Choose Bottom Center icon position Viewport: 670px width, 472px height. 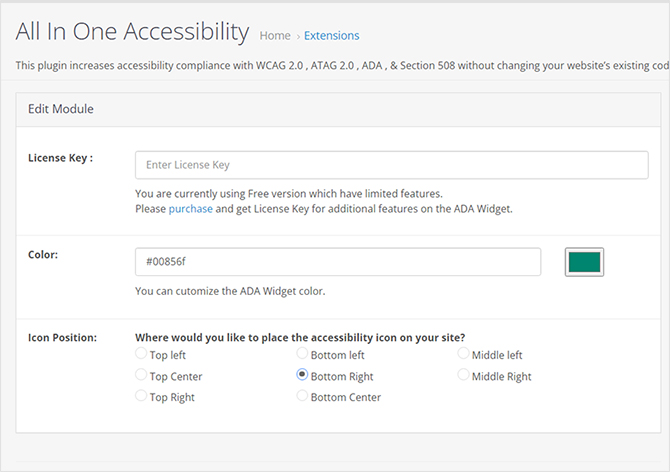[302, 396]
